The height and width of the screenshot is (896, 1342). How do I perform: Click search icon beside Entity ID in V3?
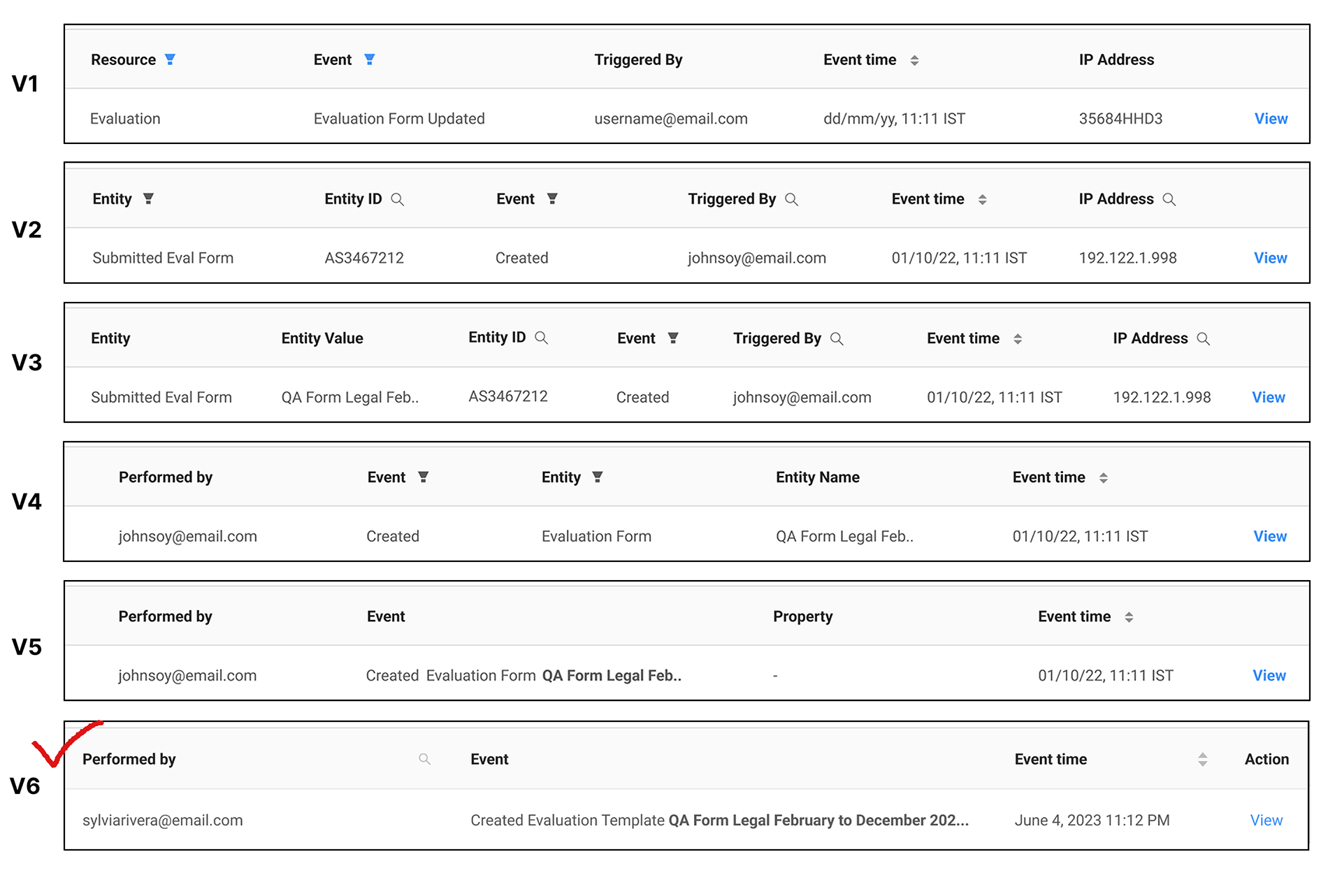tap(541, 338)
